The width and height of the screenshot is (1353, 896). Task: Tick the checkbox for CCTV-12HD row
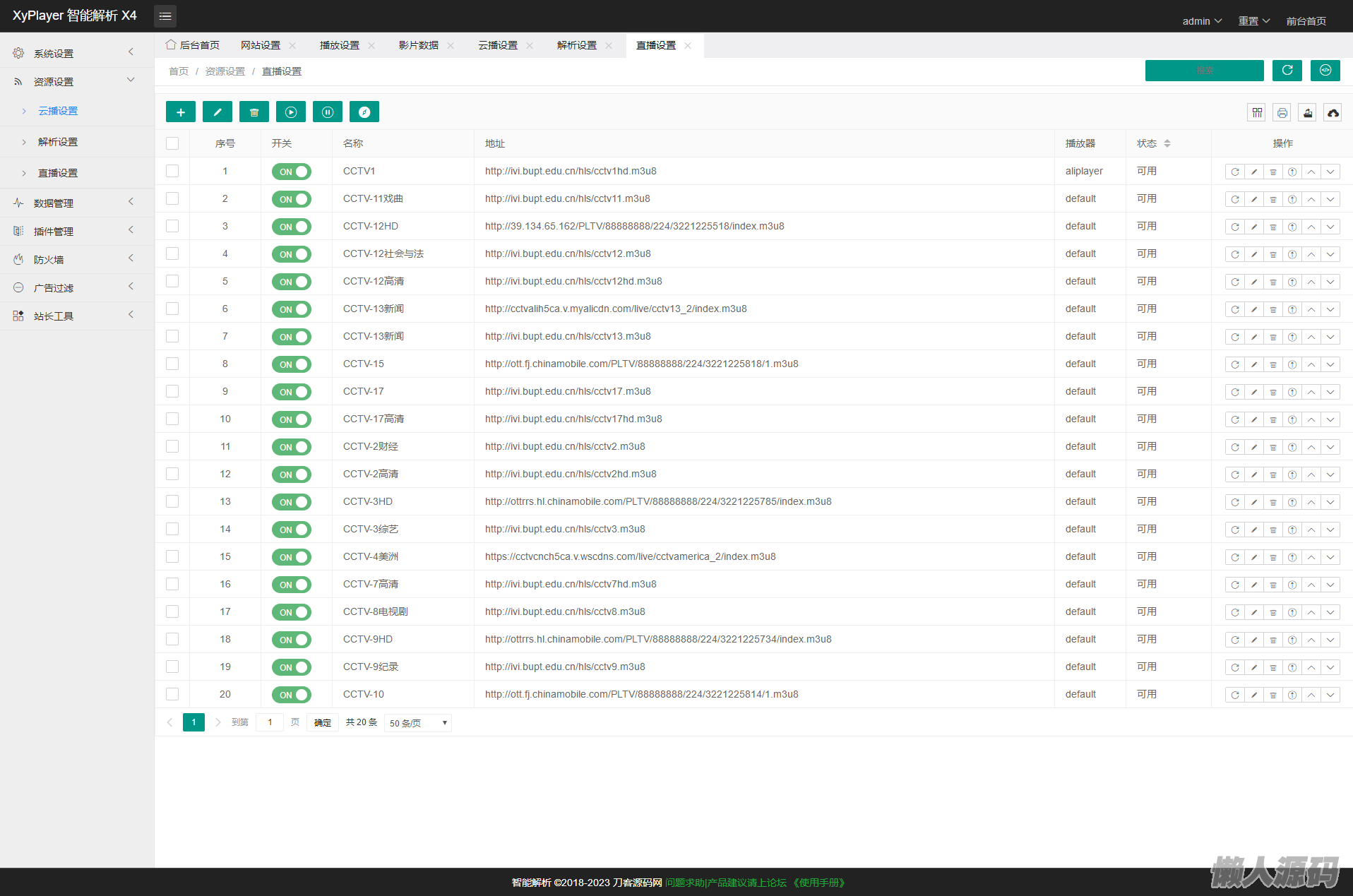tap(172, 227)
